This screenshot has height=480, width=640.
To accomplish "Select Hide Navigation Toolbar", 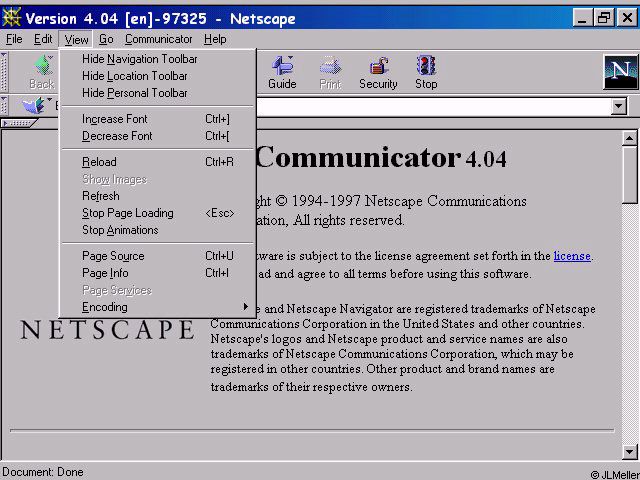I will pyautogui.click(x=158, y=59).
